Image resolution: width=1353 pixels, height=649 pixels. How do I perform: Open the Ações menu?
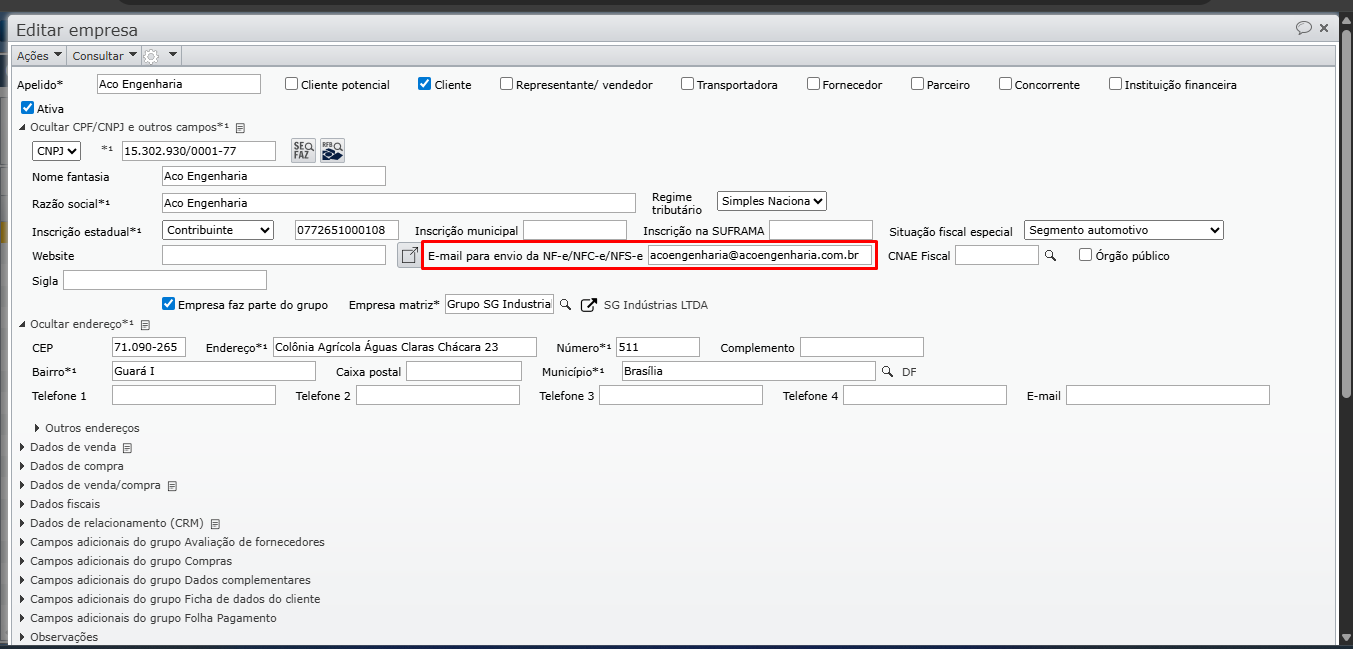[x=40, y=56]
